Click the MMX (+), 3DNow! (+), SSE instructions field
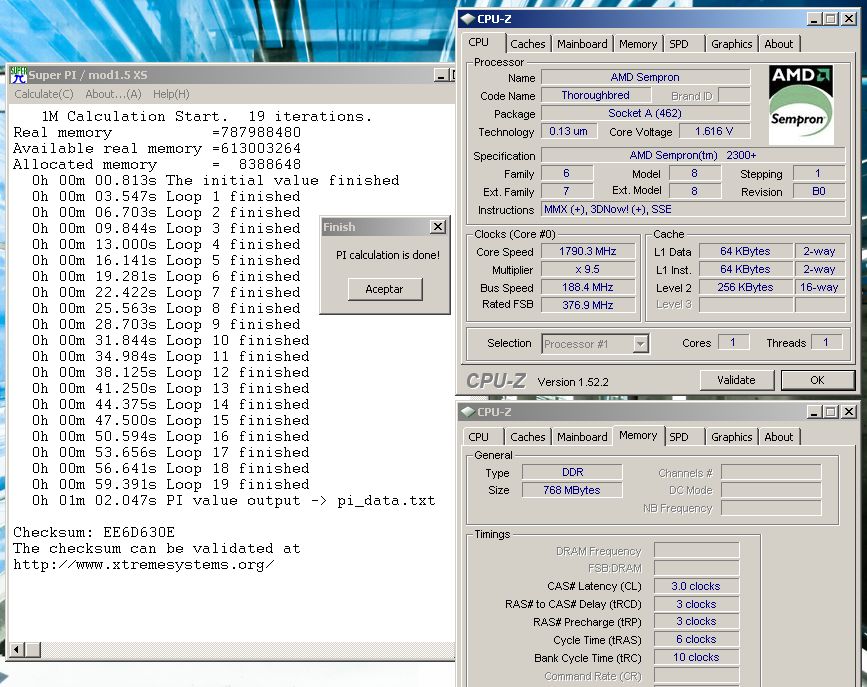This screenshot has height=687, width=867. click(693, 210)
